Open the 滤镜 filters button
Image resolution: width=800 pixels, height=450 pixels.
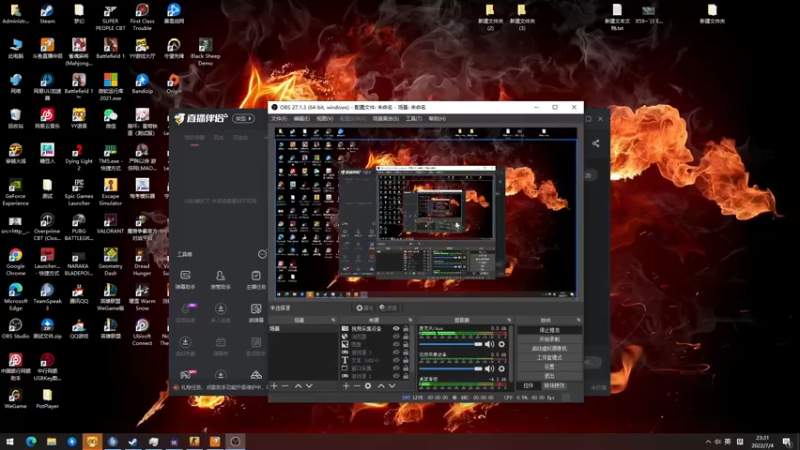click(x=388, y=308)
